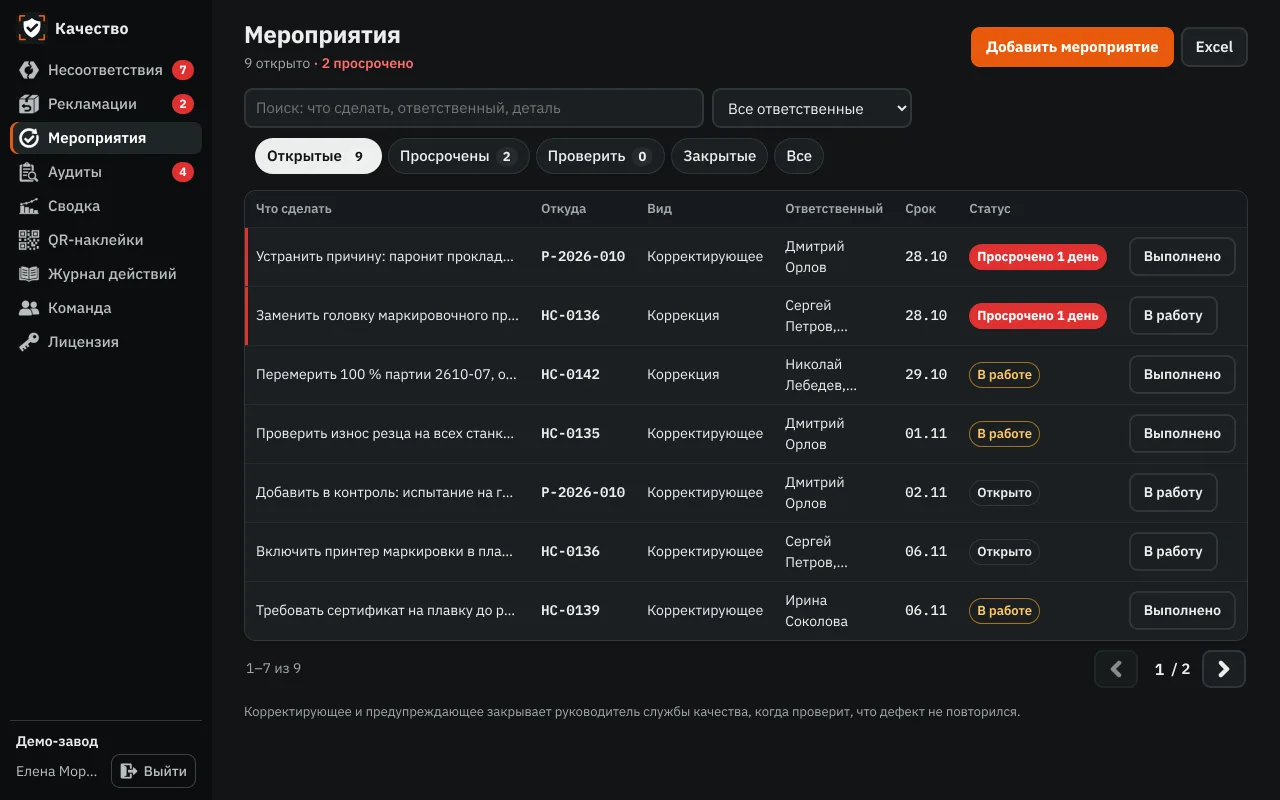Click the red badge 4 on Аудиты
The width and height of the screenshot is (1280, 800).
[183, 172]
